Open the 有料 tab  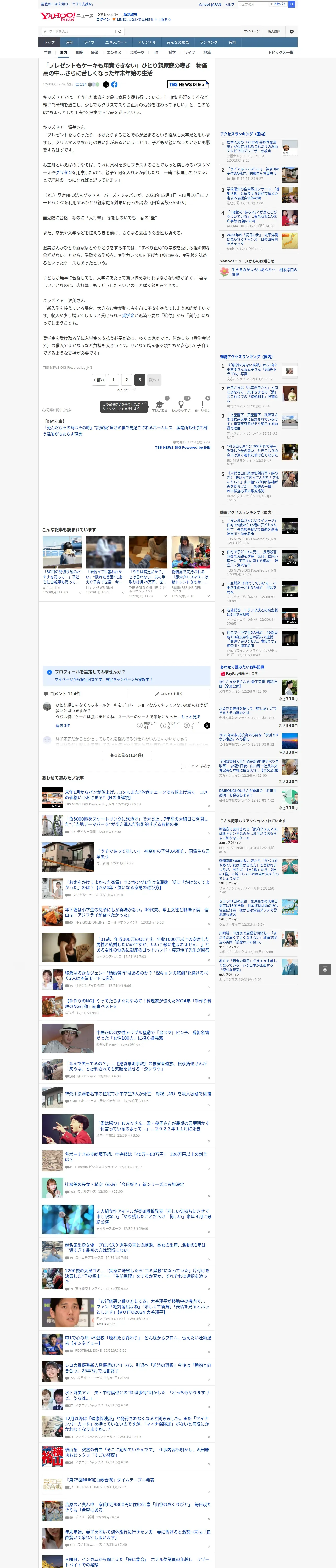point(232,43)
